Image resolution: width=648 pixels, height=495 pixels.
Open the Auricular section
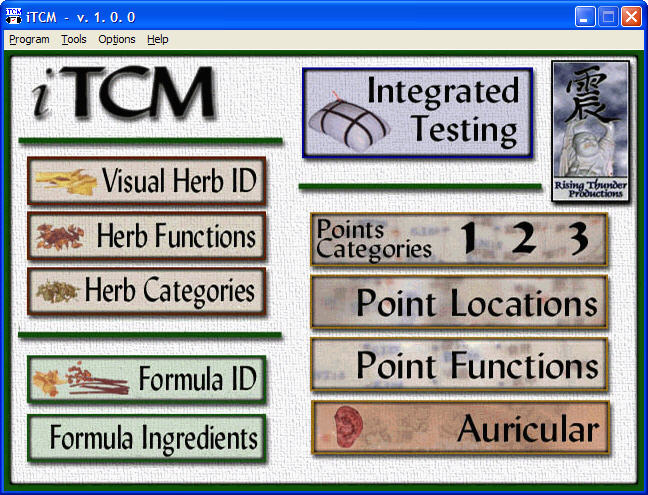tap(460, 428)
